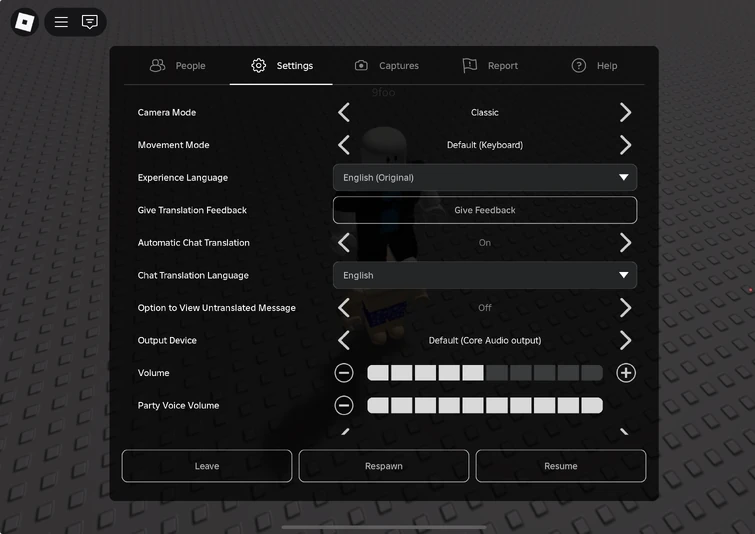755x534 pixels.
Task: Click the Leave button
Action: point(207,466)
